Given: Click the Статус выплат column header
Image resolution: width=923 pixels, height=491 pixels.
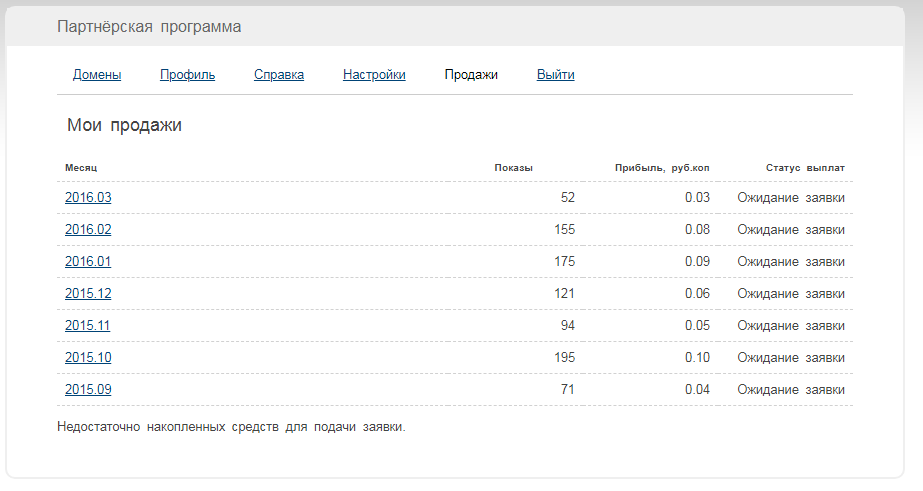Looking at the screenshot, I should 805,168.
